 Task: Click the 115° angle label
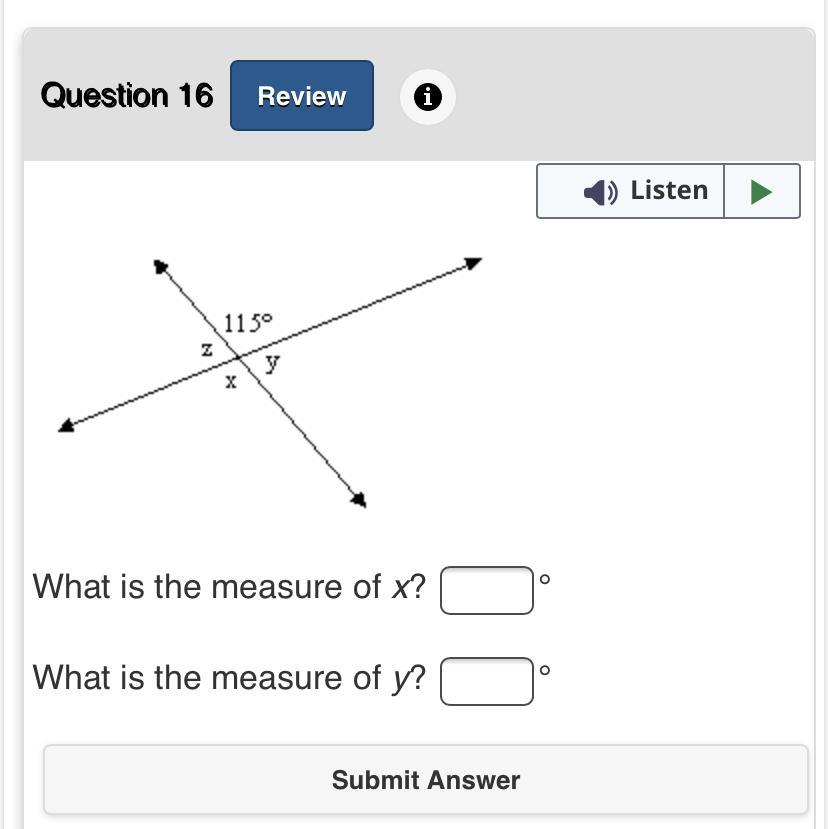point(247,322)
